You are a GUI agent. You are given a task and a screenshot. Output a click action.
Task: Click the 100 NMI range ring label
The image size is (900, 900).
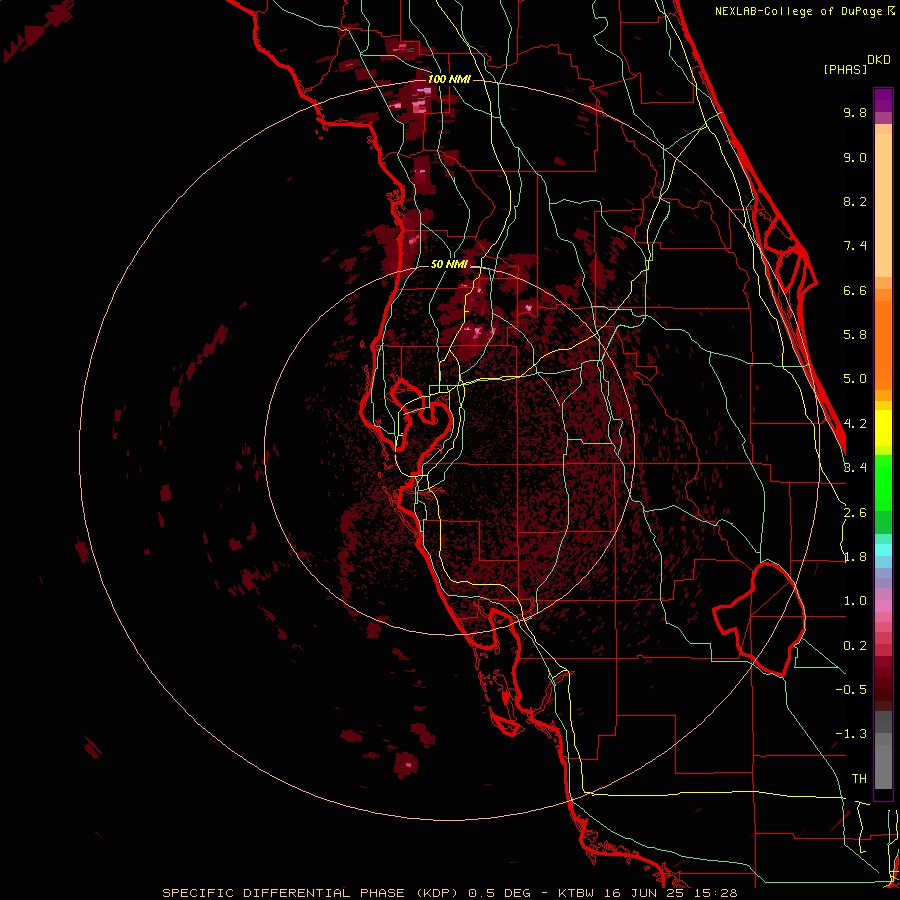pos(449,79)
